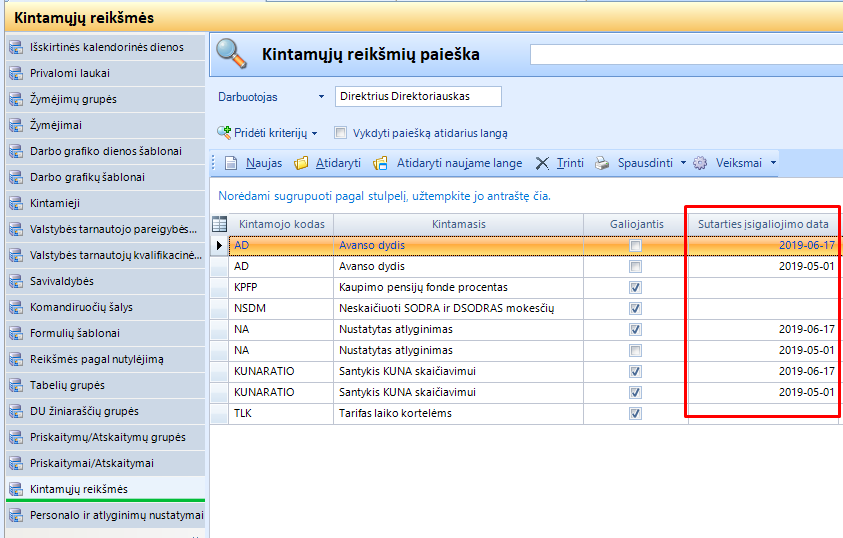Image resolution: width=843 pixels, height=538 pixels.
Task: Click the Spausdinti printer icon
Action: click(602, 163)
